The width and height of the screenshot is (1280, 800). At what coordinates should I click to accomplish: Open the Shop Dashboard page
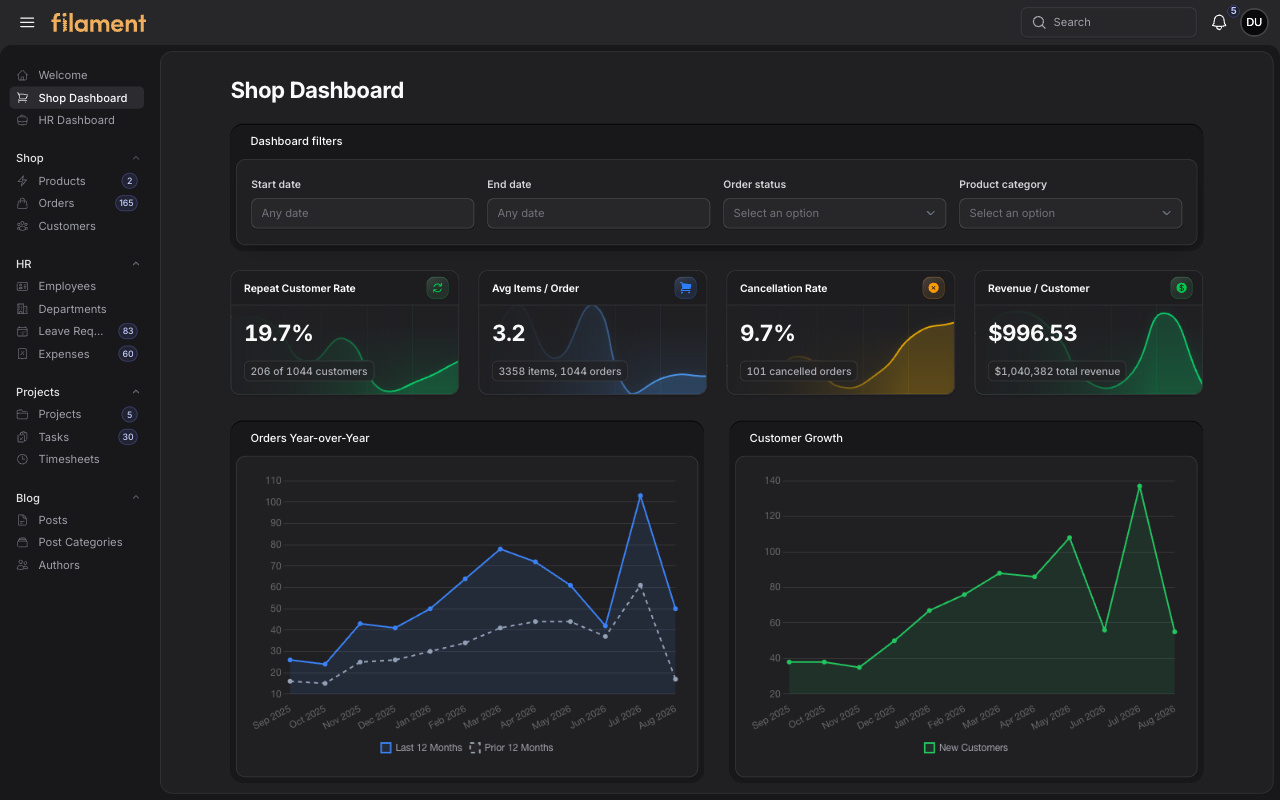click(77, 98)
